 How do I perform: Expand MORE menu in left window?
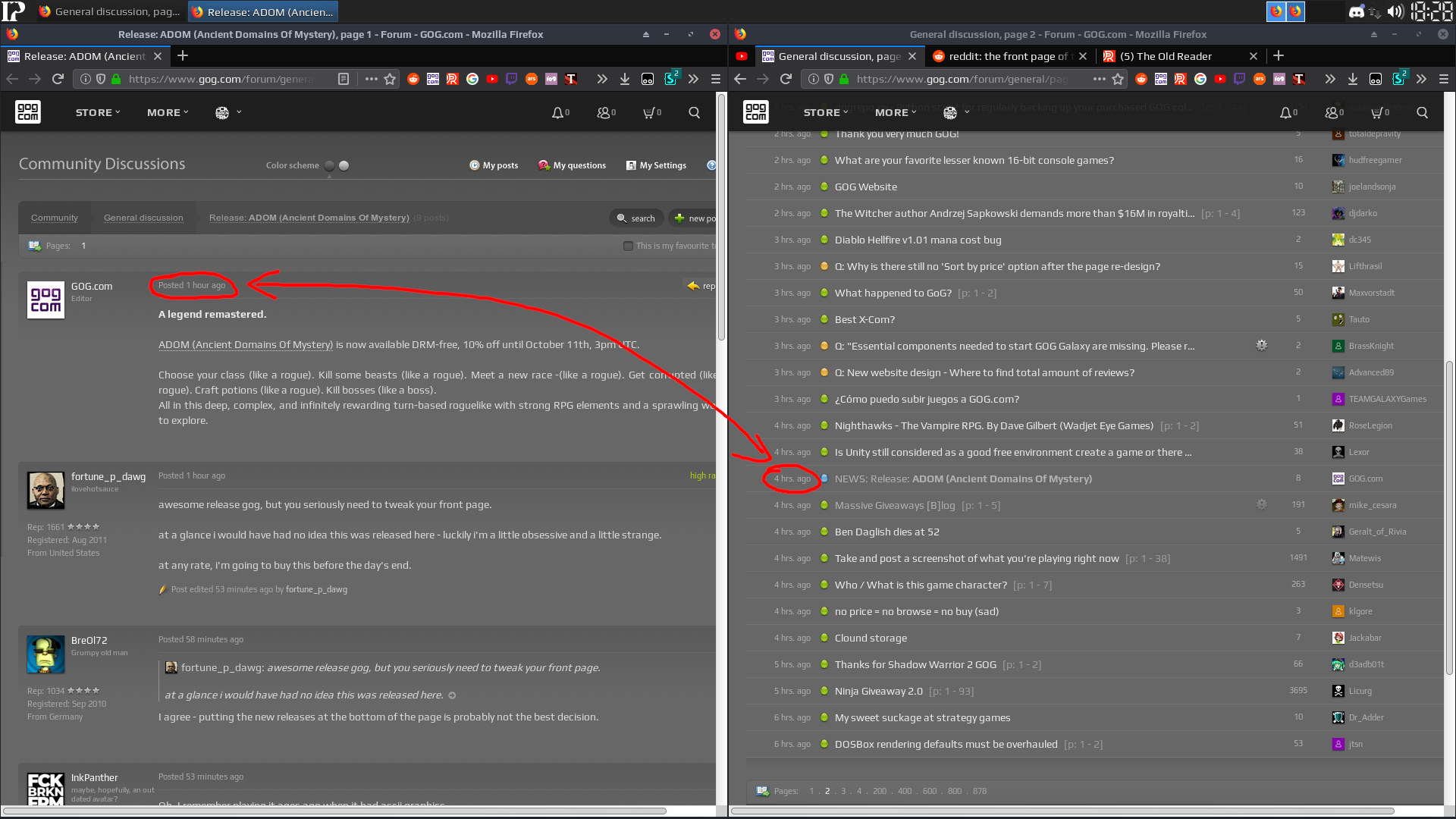pos(168,112)
